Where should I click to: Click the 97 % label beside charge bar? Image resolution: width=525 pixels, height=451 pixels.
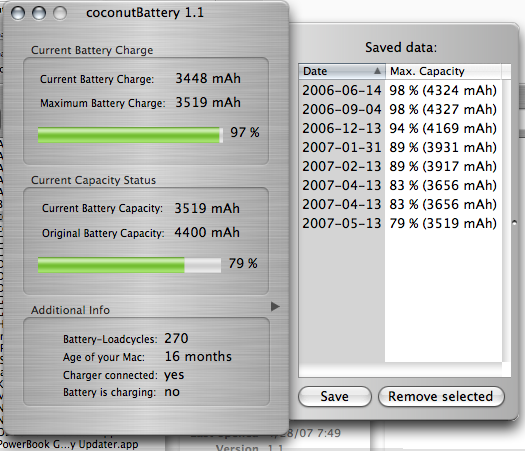click(245, 132)
